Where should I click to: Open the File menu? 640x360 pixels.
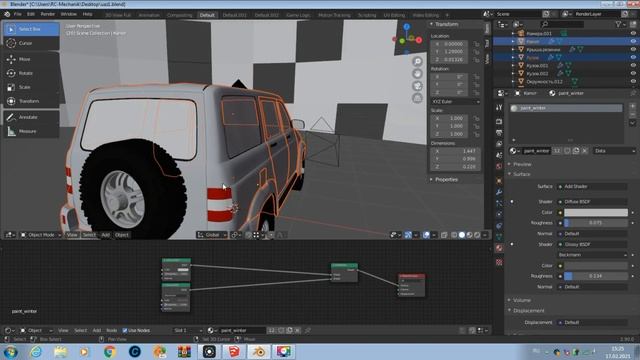pos(18,14)
